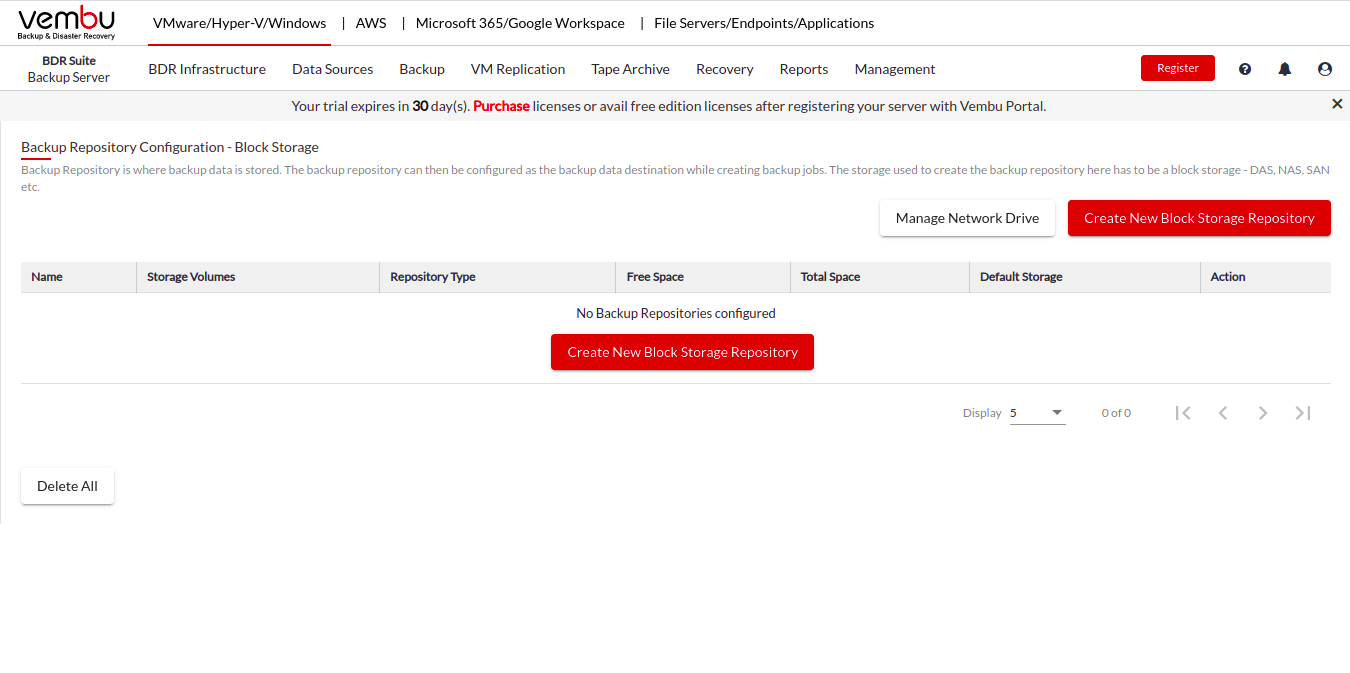Open the Backup menu
The width and height of the screenshot is (1350, 673).
click(x=422, y=69)
